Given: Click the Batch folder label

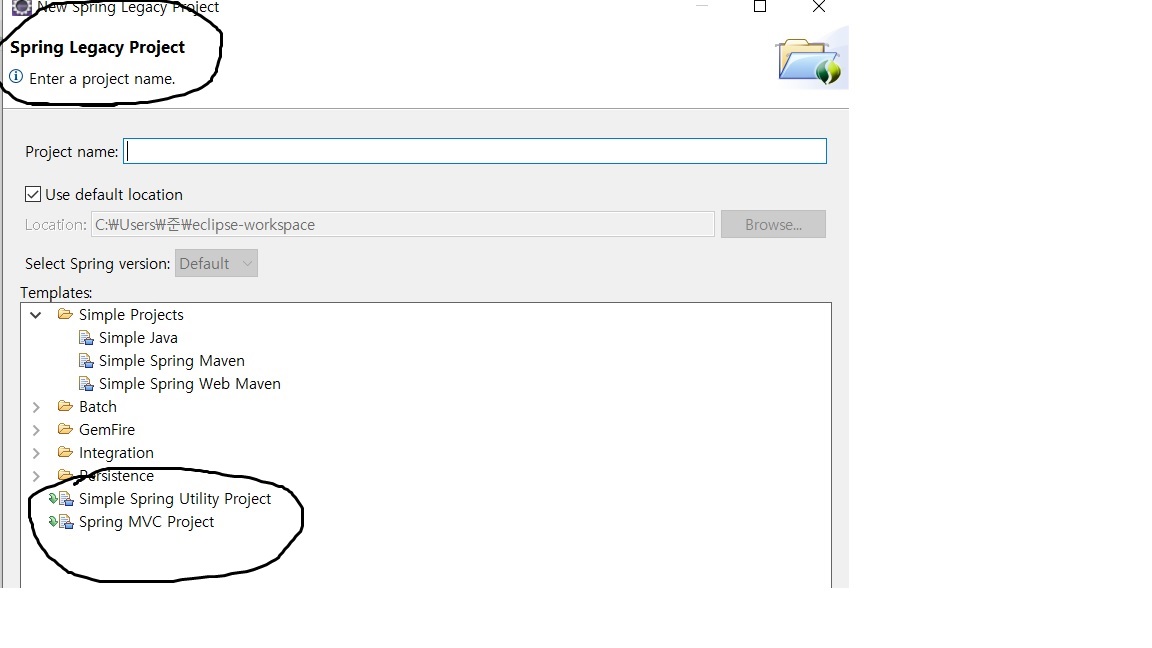Looking at the screenshot, I should (98, 407).
